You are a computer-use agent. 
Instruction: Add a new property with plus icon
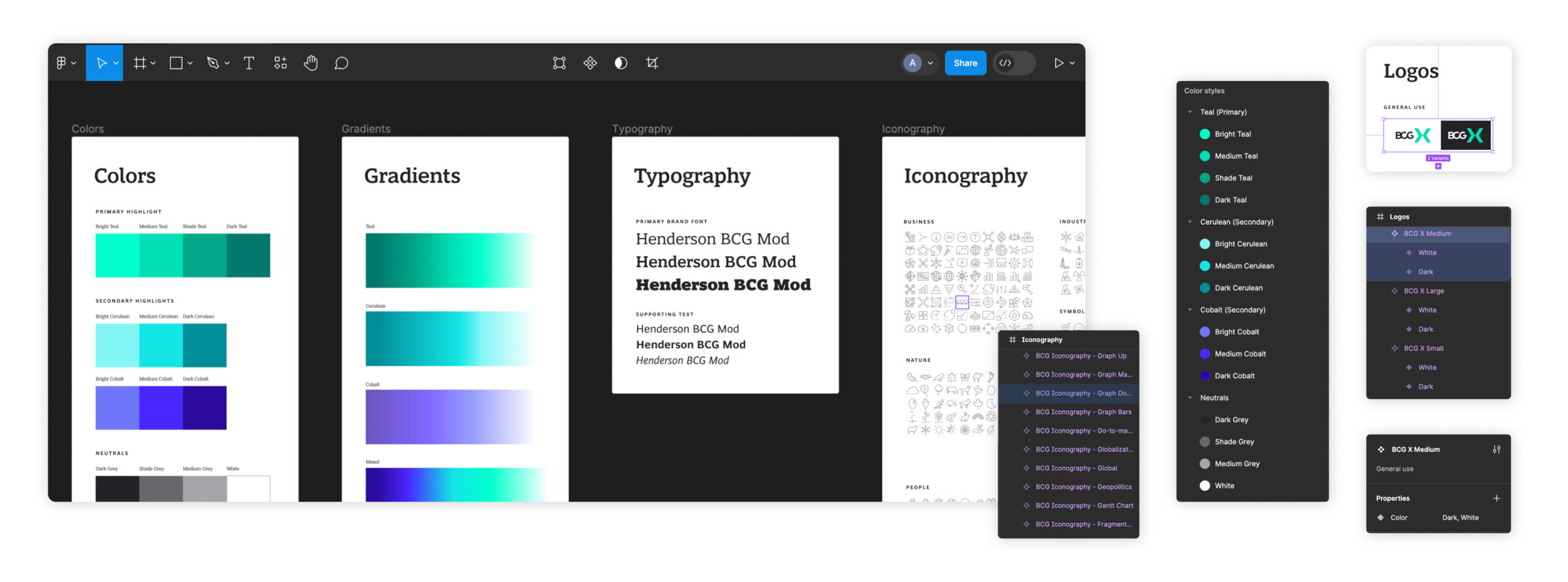point(1496,499)
